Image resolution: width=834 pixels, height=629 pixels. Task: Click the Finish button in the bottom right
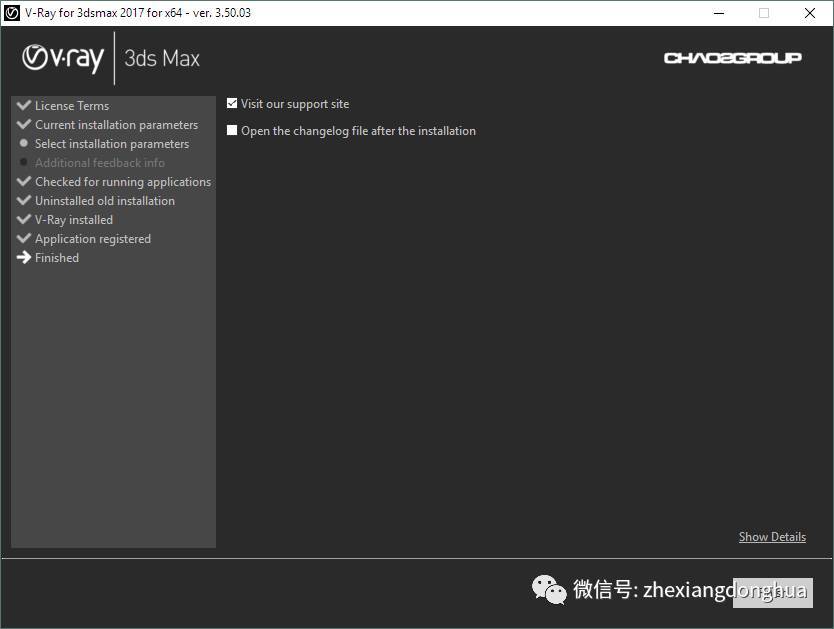pyautogui.click(x=772, y=592)
